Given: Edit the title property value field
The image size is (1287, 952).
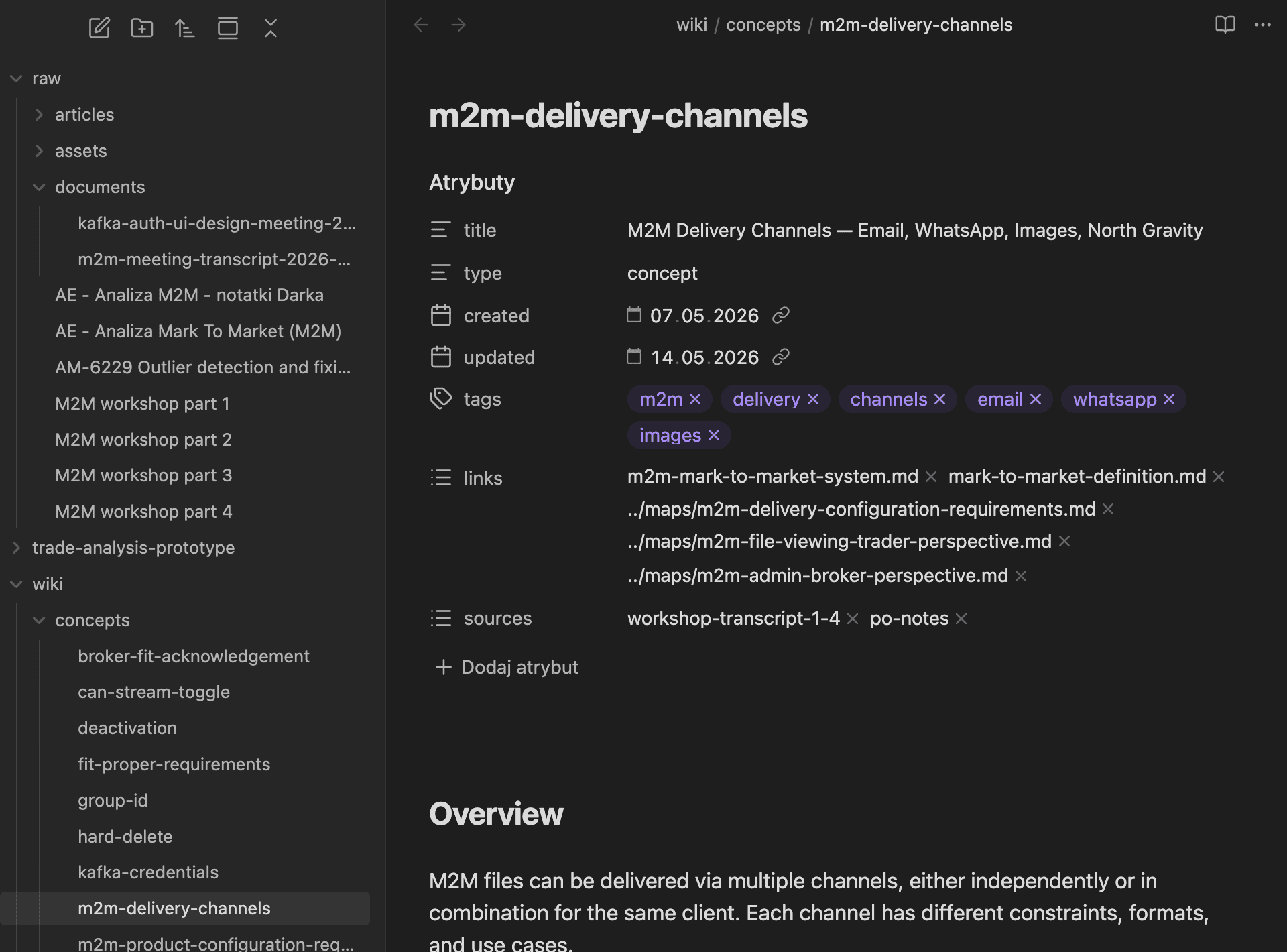Looking at the screenshot, I should pos(915,230).
